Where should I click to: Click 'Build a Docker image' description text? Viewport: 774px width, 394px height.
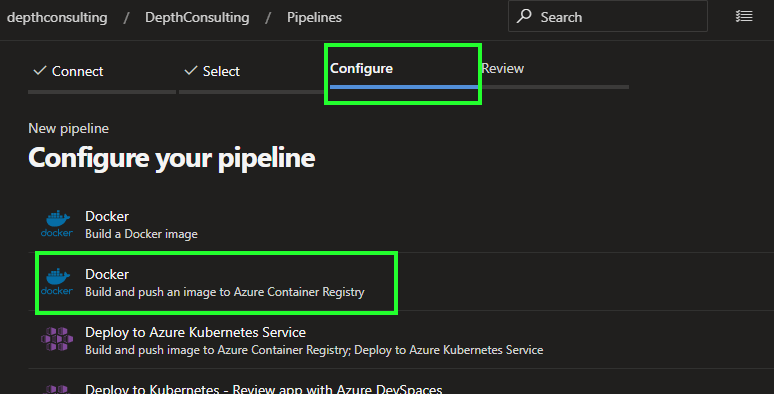pos(141,234)
